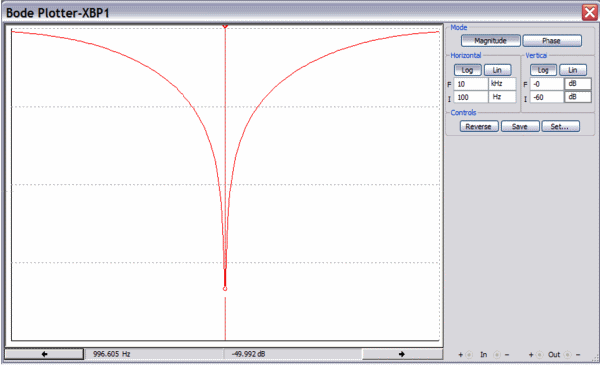Switch to Magnitude mode
The width and height of the screenshot is (600, 365).
(491, 41)
